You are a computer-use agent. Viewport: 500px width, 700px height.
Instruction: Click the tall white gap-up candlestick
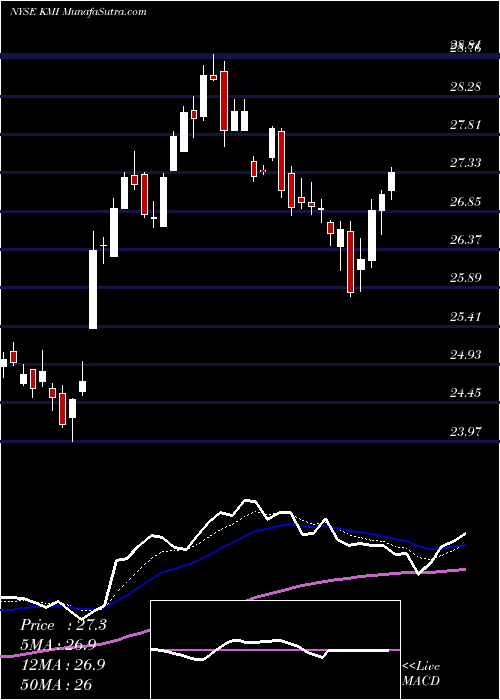click(93, 289)
